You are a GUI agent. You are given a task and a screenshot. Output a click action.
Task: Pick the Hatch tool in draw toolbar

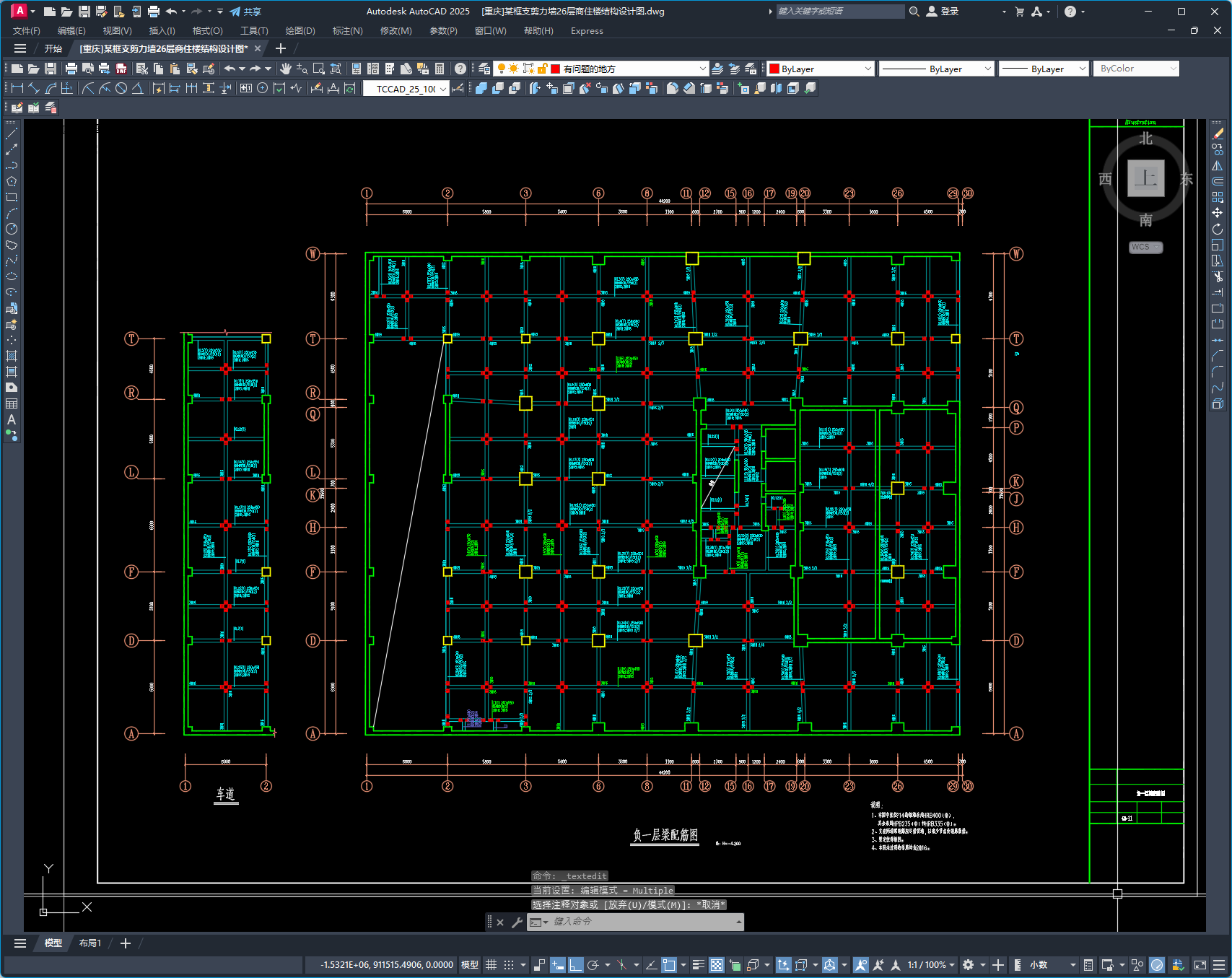[12, 356]
